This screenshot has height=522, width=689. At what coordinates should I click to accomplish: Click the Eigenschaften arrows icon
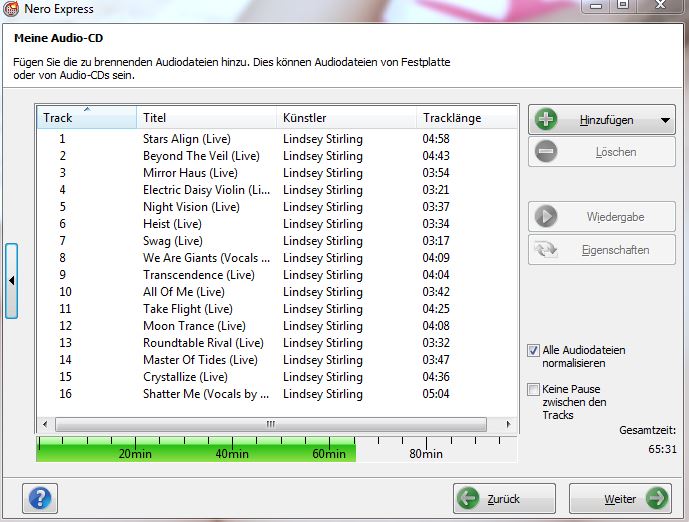[546, 250]
